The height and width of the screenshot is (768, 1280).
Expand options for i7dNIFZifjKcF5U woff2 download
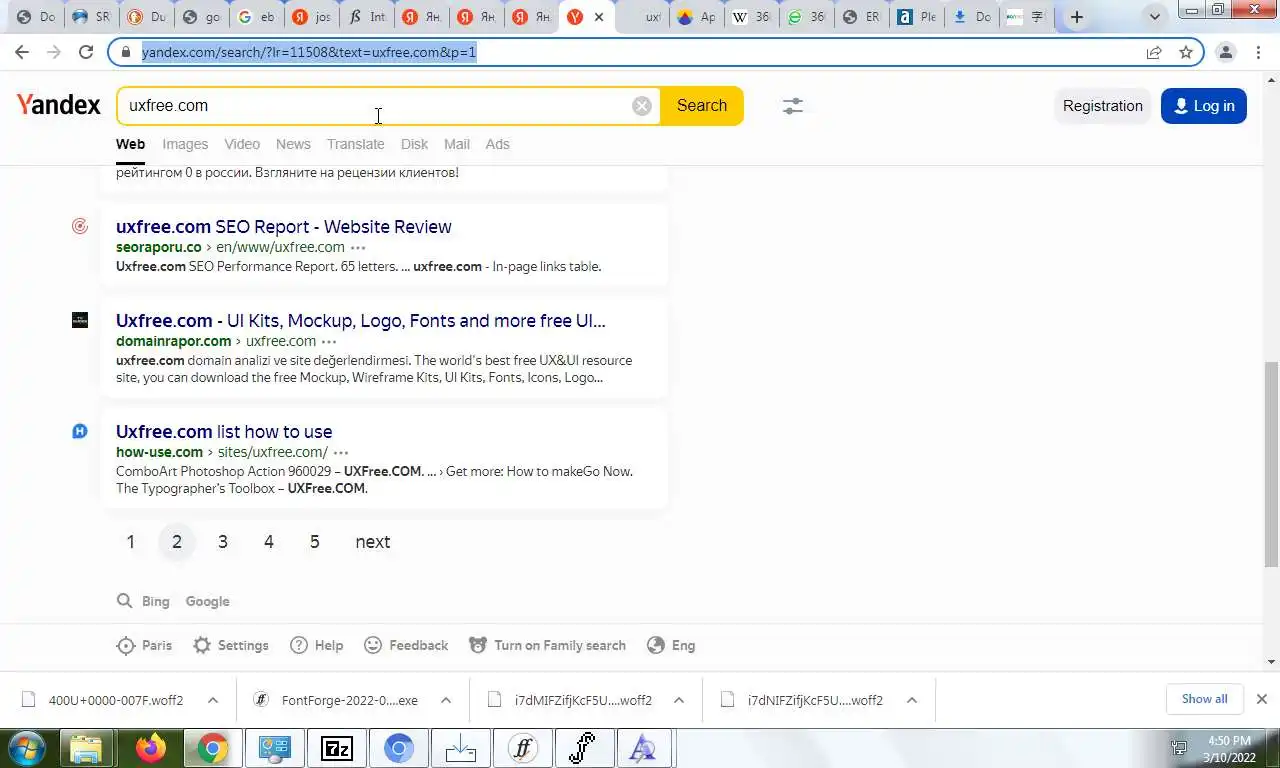click(912, 700)
